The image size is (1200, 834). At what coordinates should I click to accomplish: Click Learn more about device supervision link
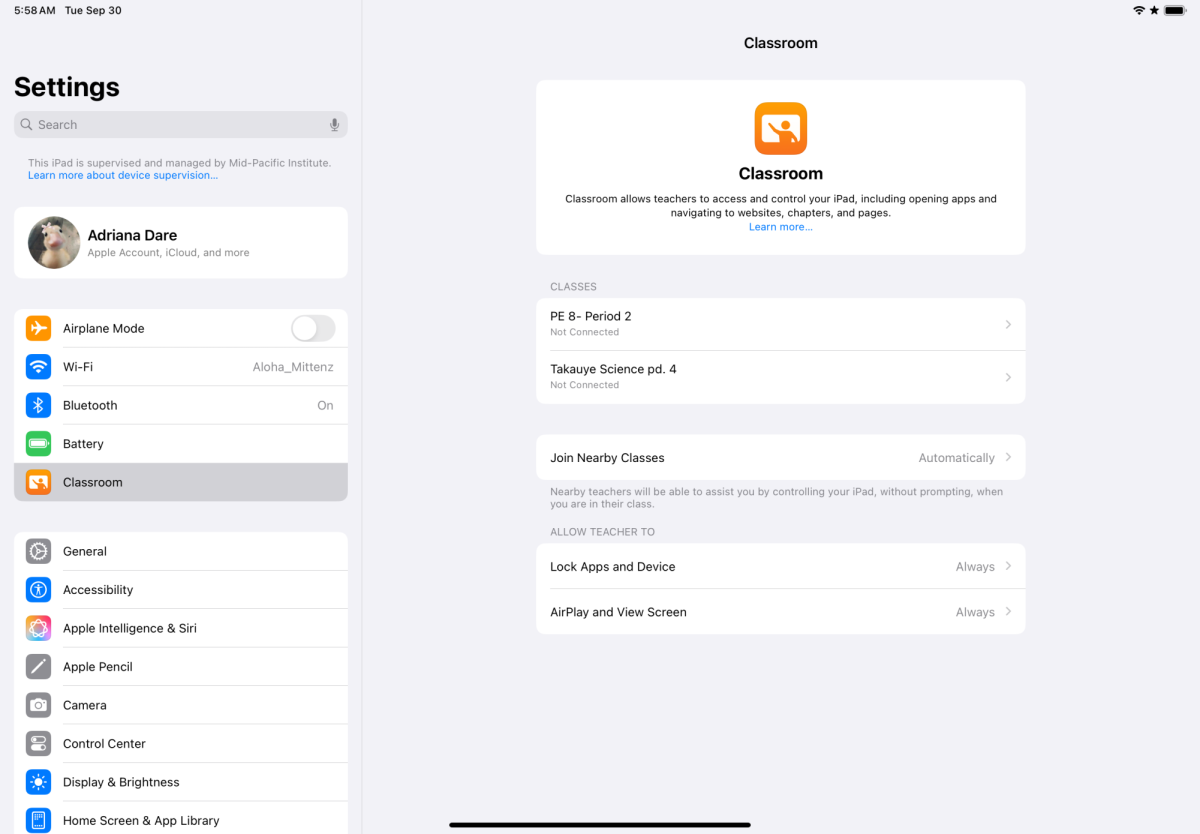point(123,176)
